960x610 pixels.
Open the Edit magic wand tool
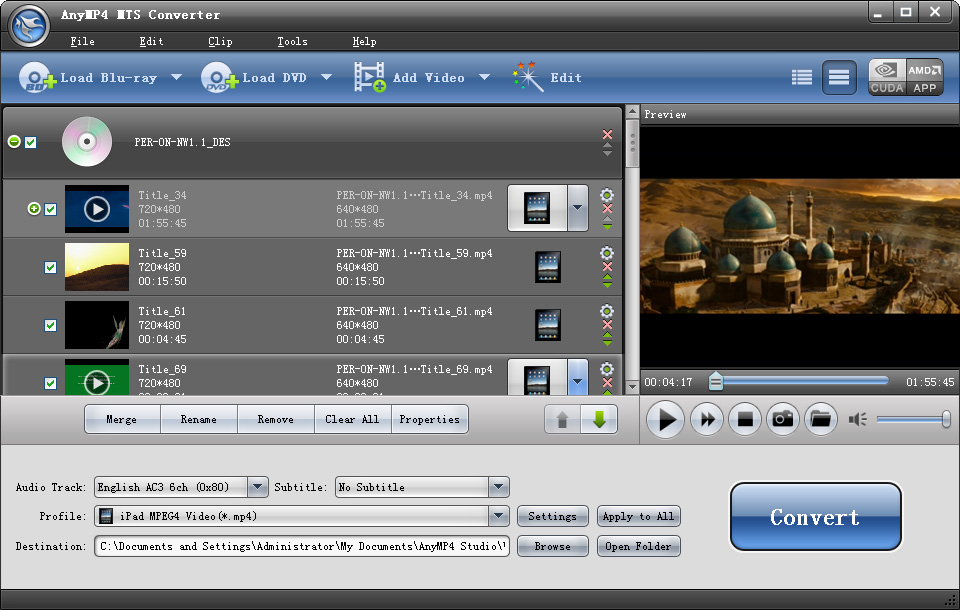tap(528, 77)
